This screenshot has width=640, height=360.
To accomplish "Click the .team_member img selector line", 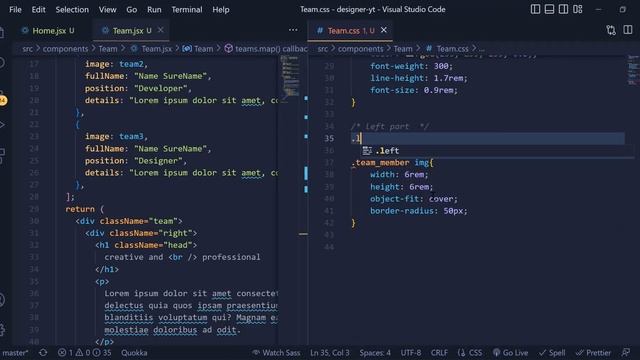I will pyautogui.click(x=392, y=163).
